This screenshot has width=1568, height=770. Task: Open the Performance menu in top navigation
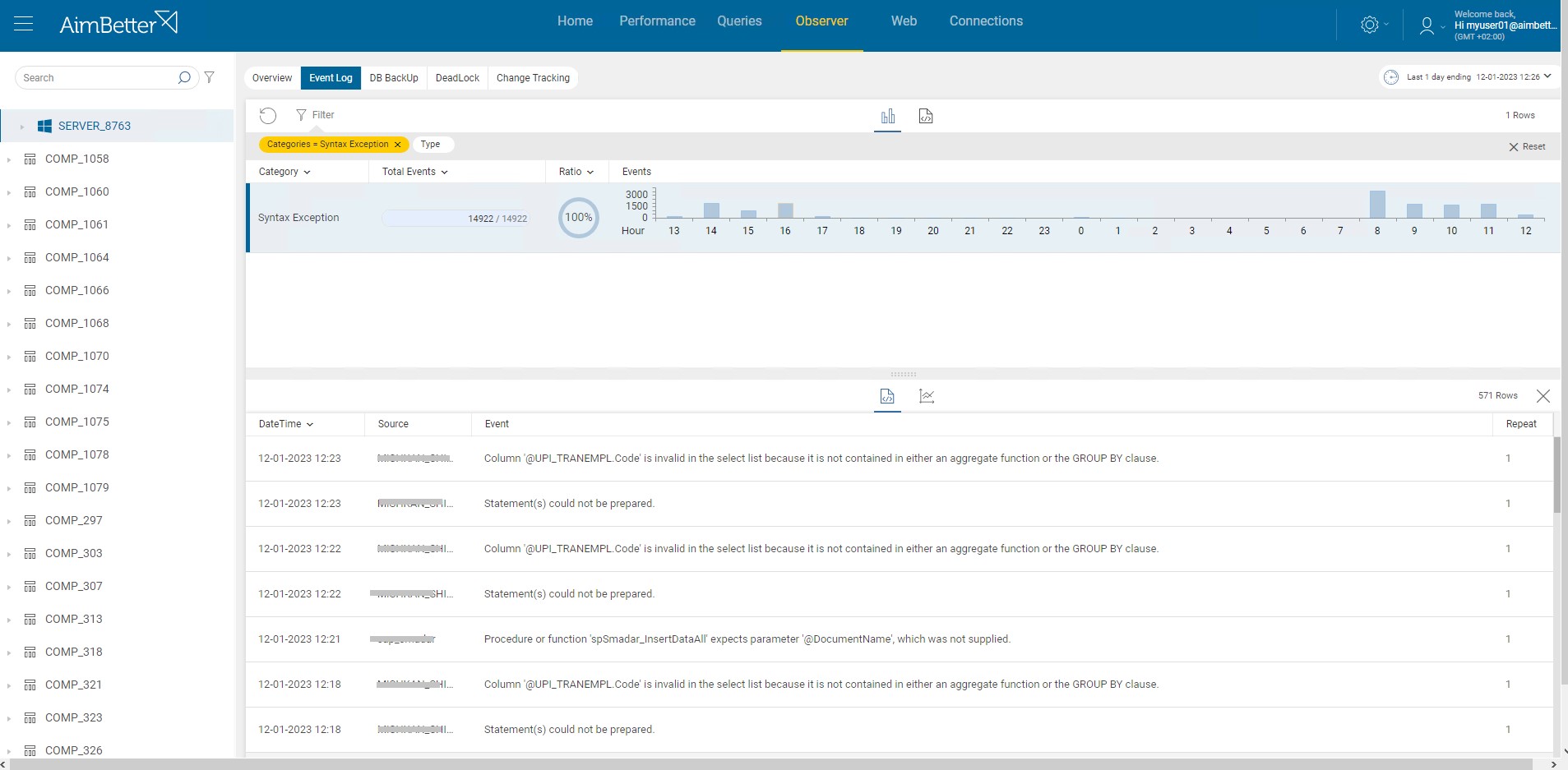click(x=656, y=21)
